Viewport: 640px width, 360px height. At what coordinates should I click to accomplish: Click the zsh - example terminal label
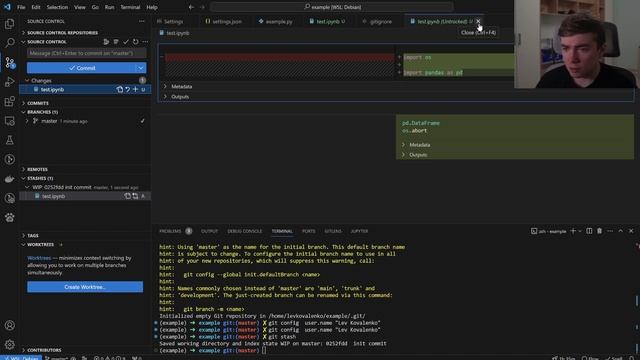point(549,231)
